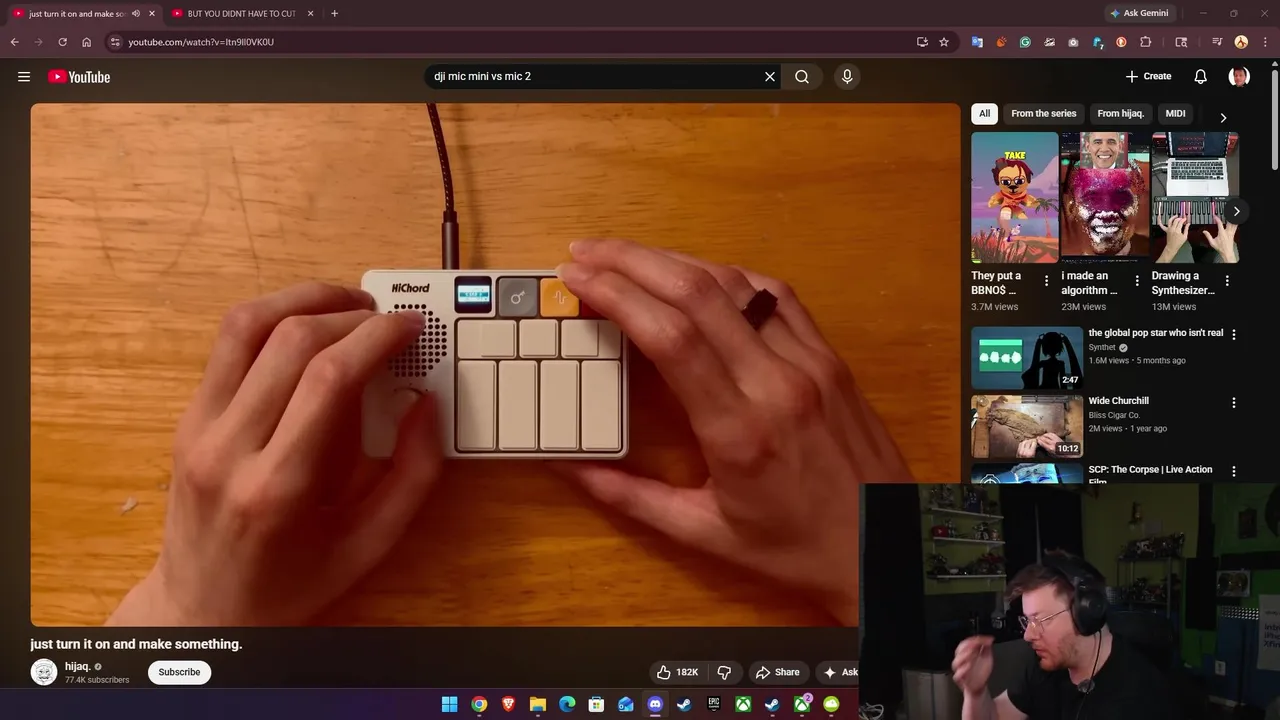Open the Chrome profile avatar in toolbar
The width and height of the screenshot is (1280, 720).
coord(1241,42)
